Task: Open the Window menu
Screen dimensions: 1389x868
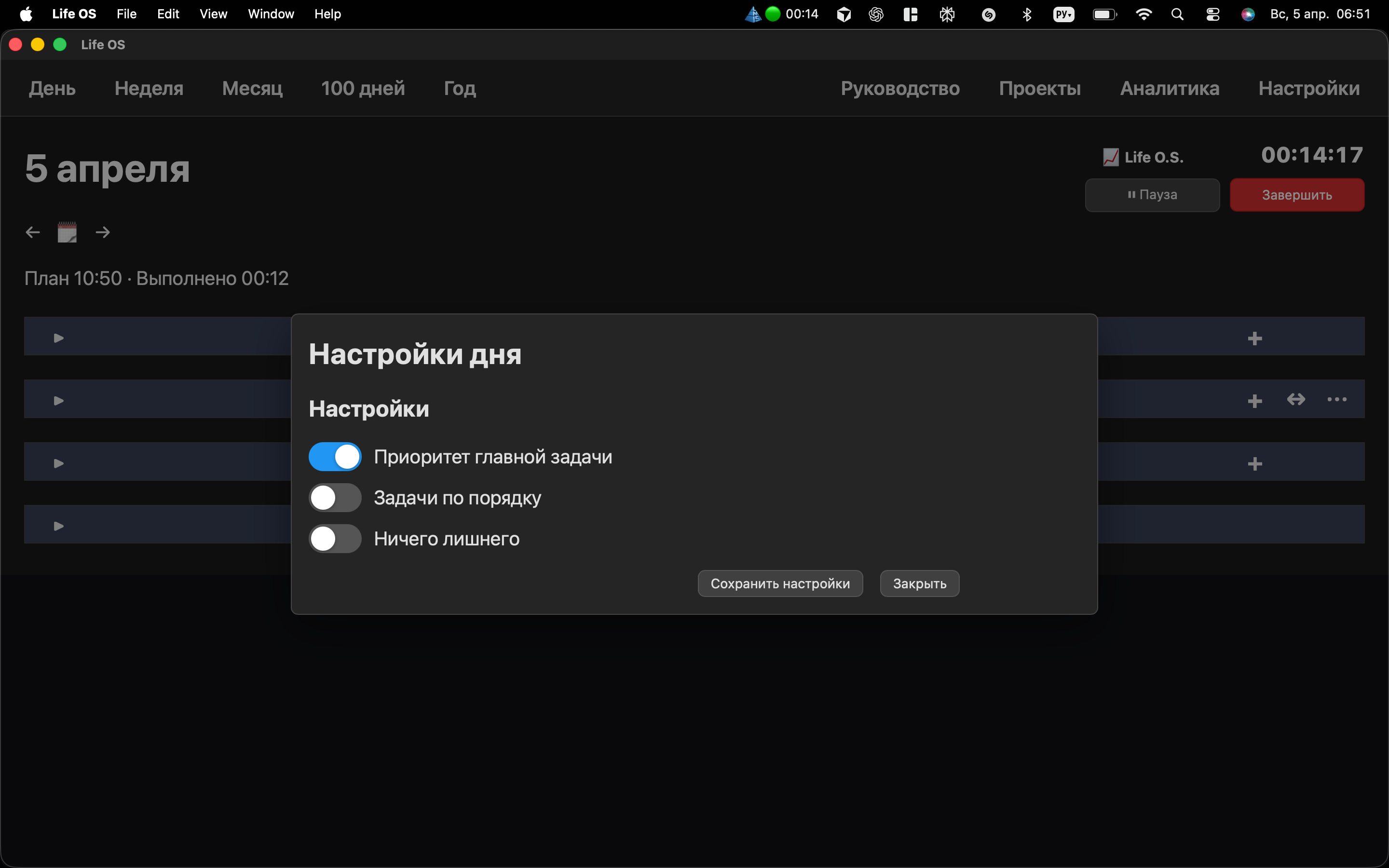Action: [271, 14]
